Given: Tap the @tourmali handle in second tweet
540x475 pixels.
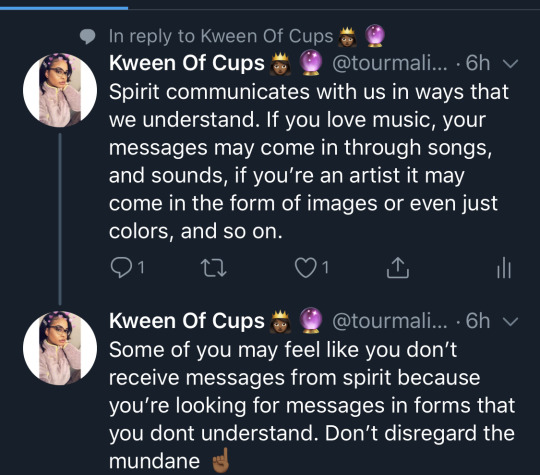Looking at the screenshot, I should [x=390, y=321].
